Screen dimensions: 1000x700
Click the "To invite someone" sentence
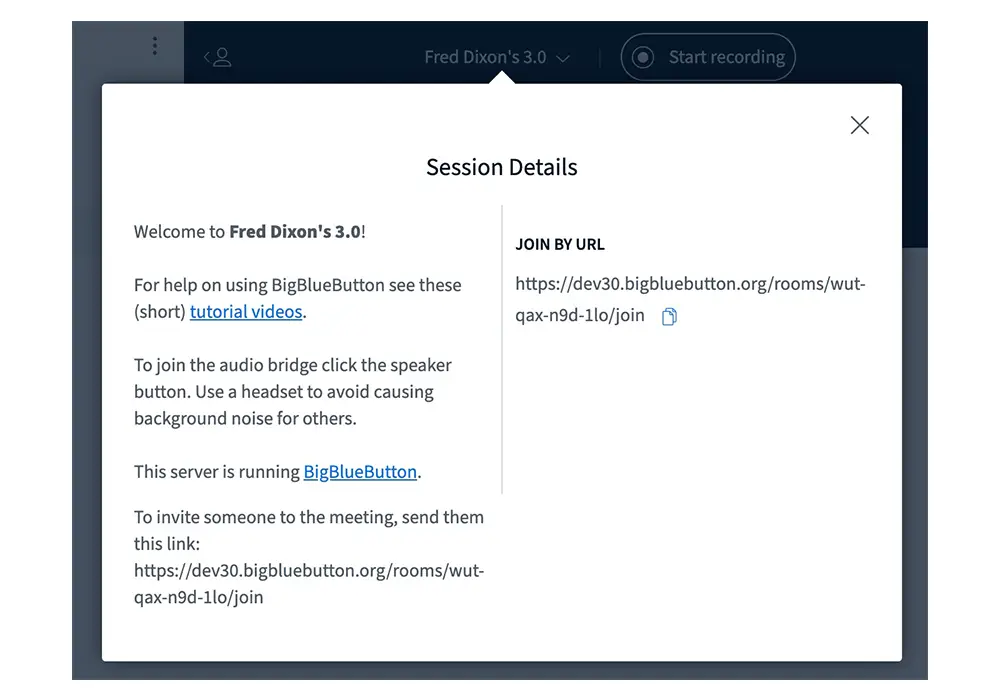pyautogui.click(x=308, y=518)
